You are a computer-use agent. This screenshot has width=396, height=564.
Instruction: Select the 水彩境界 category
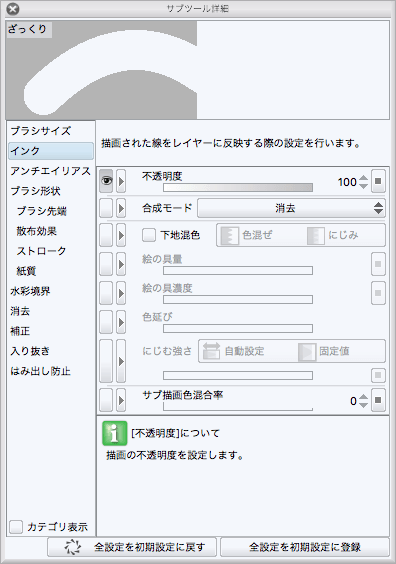coord(30,291)
